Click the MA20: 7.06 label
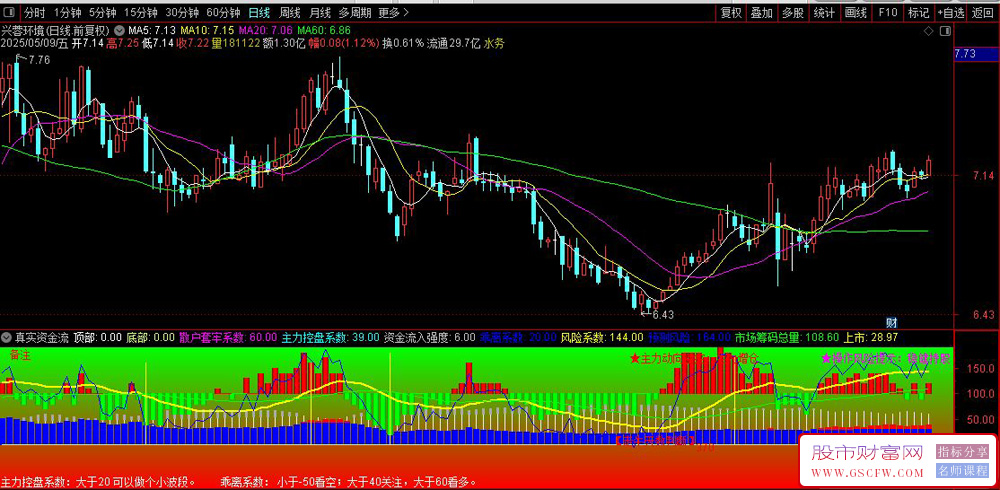Viewport: 1000px width, 490px height. pos(266,31)
